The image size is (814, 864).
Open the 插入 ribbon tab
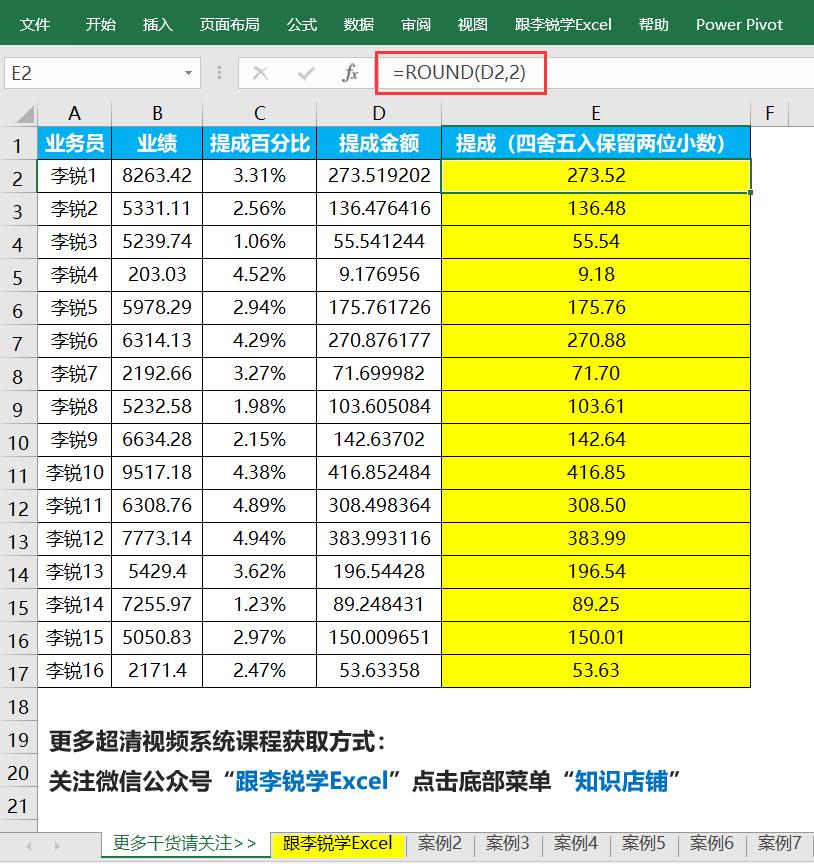pos(157,24)
